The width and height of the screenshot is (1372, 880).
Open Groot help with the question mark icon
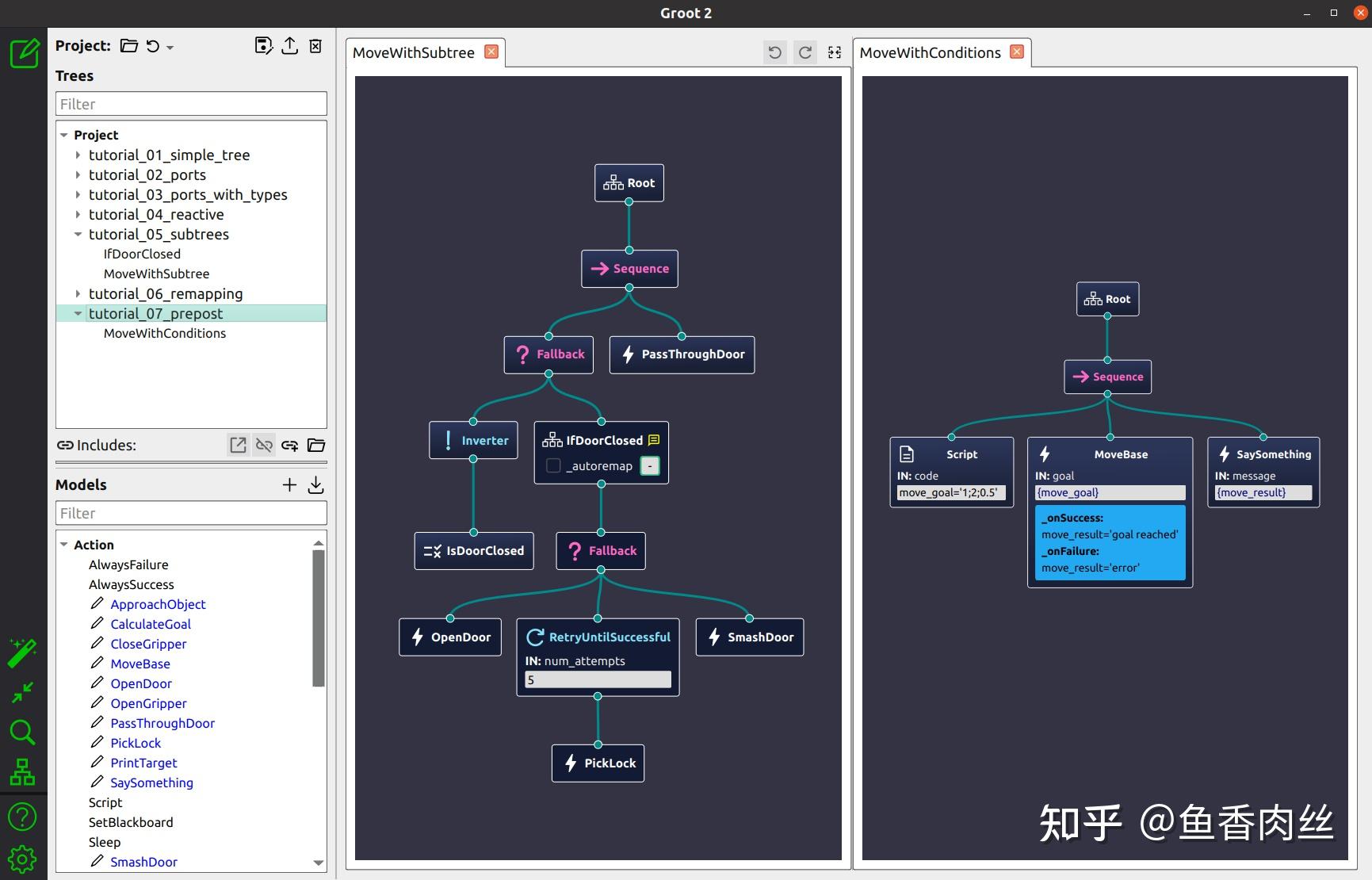point(22,817)
